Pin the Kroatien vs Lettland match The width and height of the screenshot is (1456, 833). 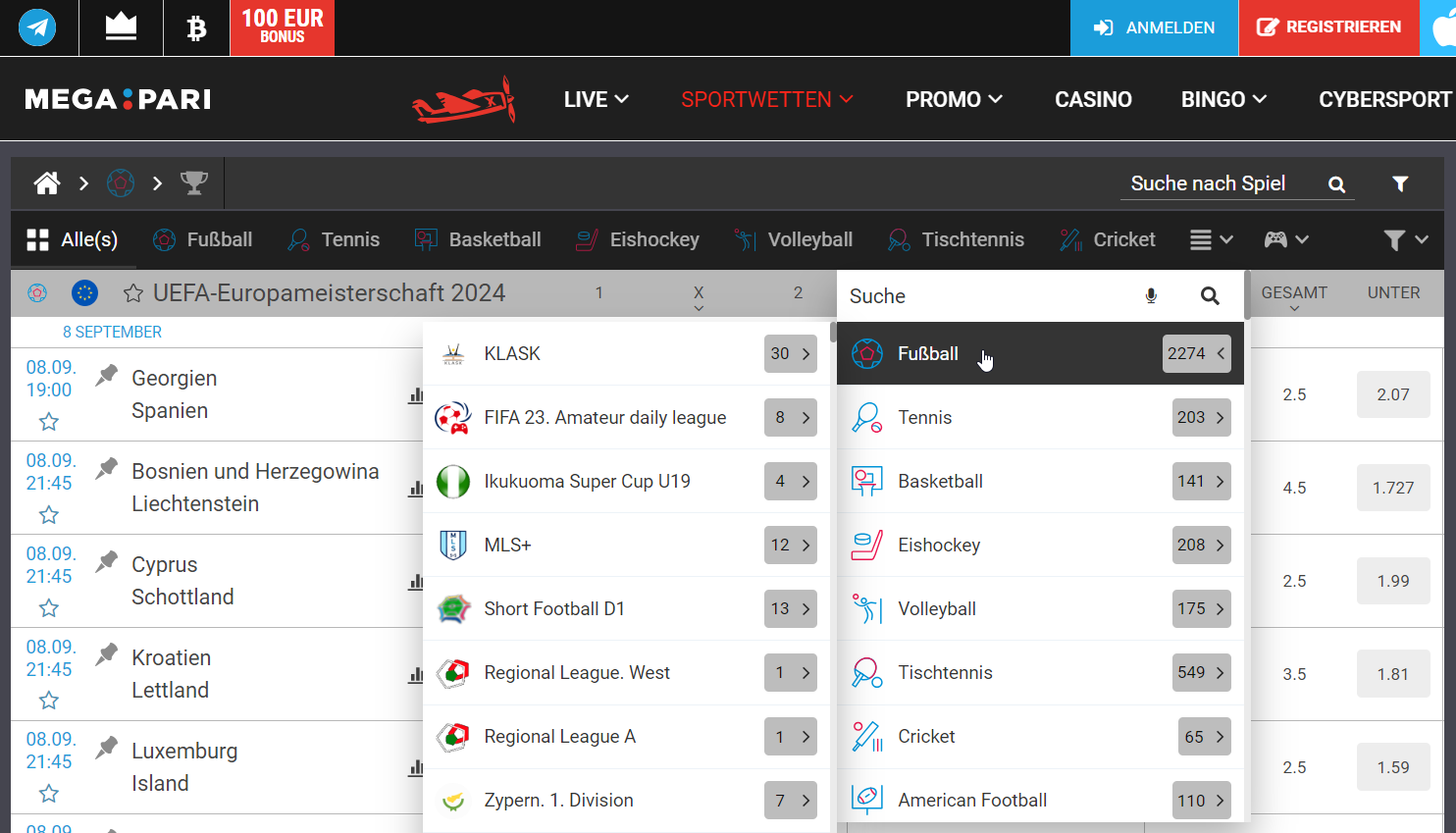[x=107, y=655]
